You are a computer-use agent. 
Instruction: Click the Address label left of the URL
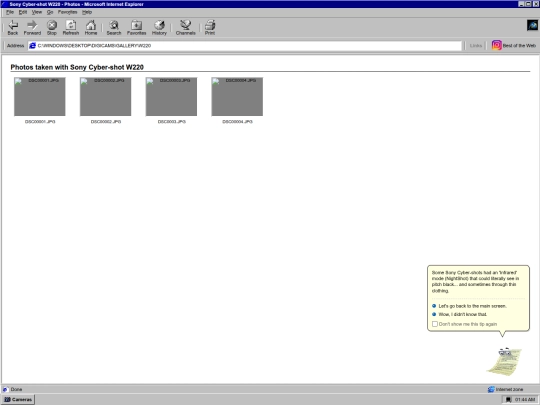tap(15, 45)
